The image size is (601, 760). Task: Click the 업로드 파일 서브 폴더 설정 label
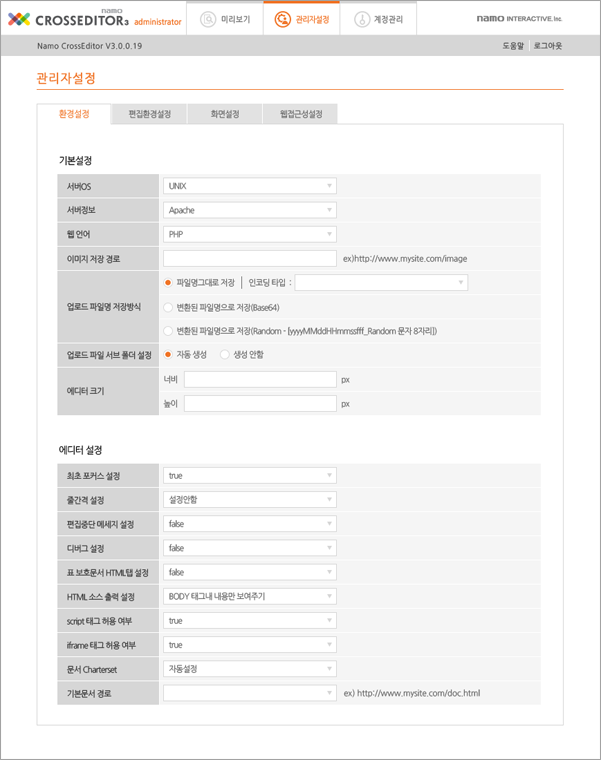pos(109,355)
